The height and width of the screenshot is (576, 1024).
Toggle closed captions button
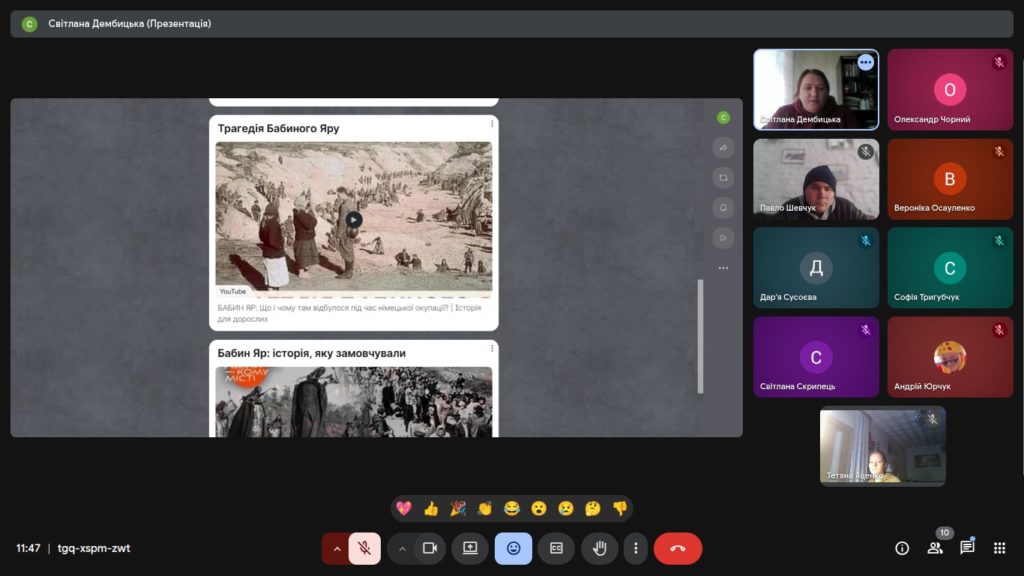click(556, 548)
